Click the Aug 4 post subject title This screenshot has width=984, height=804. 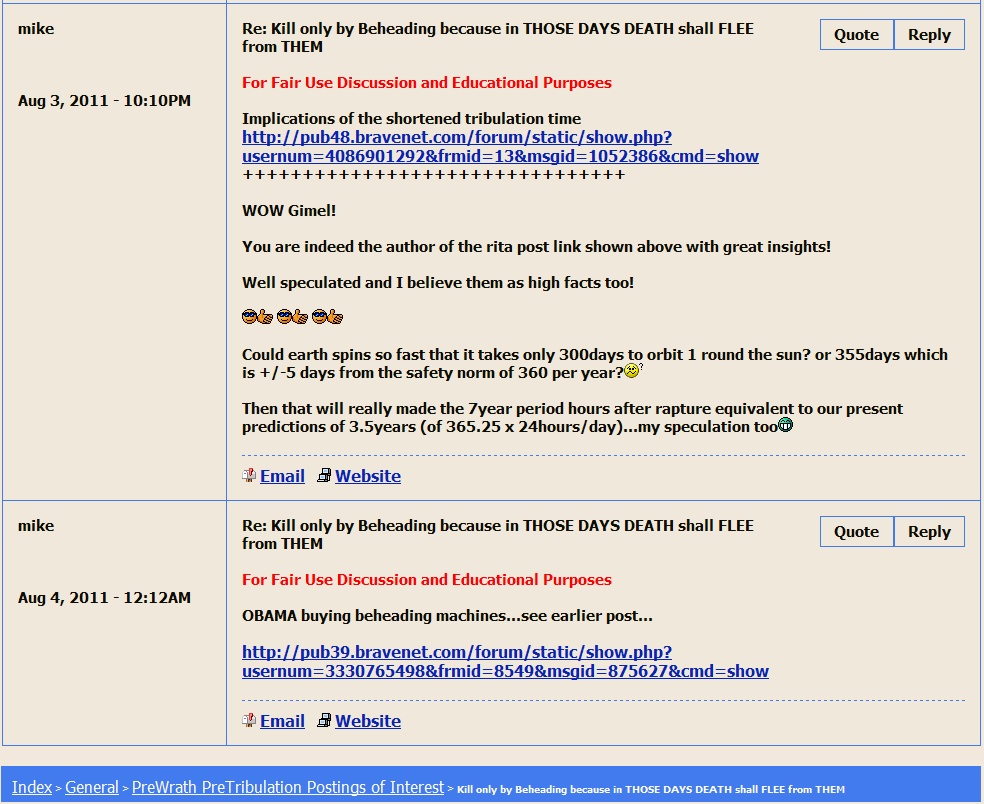coord(498,535)
